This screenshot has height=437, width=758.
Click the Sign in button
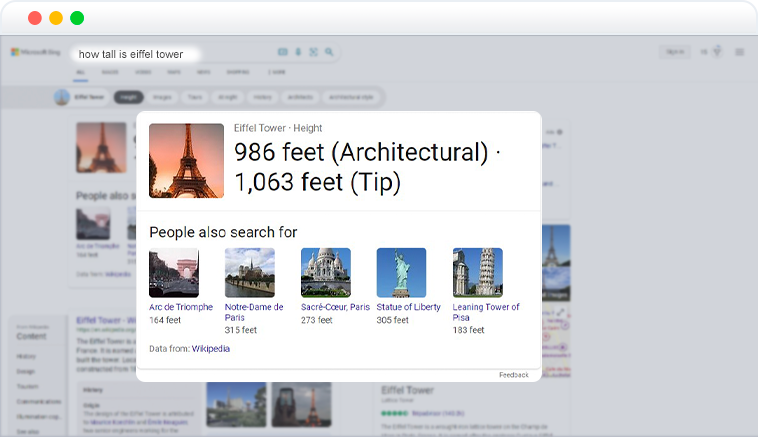(675, 52)
